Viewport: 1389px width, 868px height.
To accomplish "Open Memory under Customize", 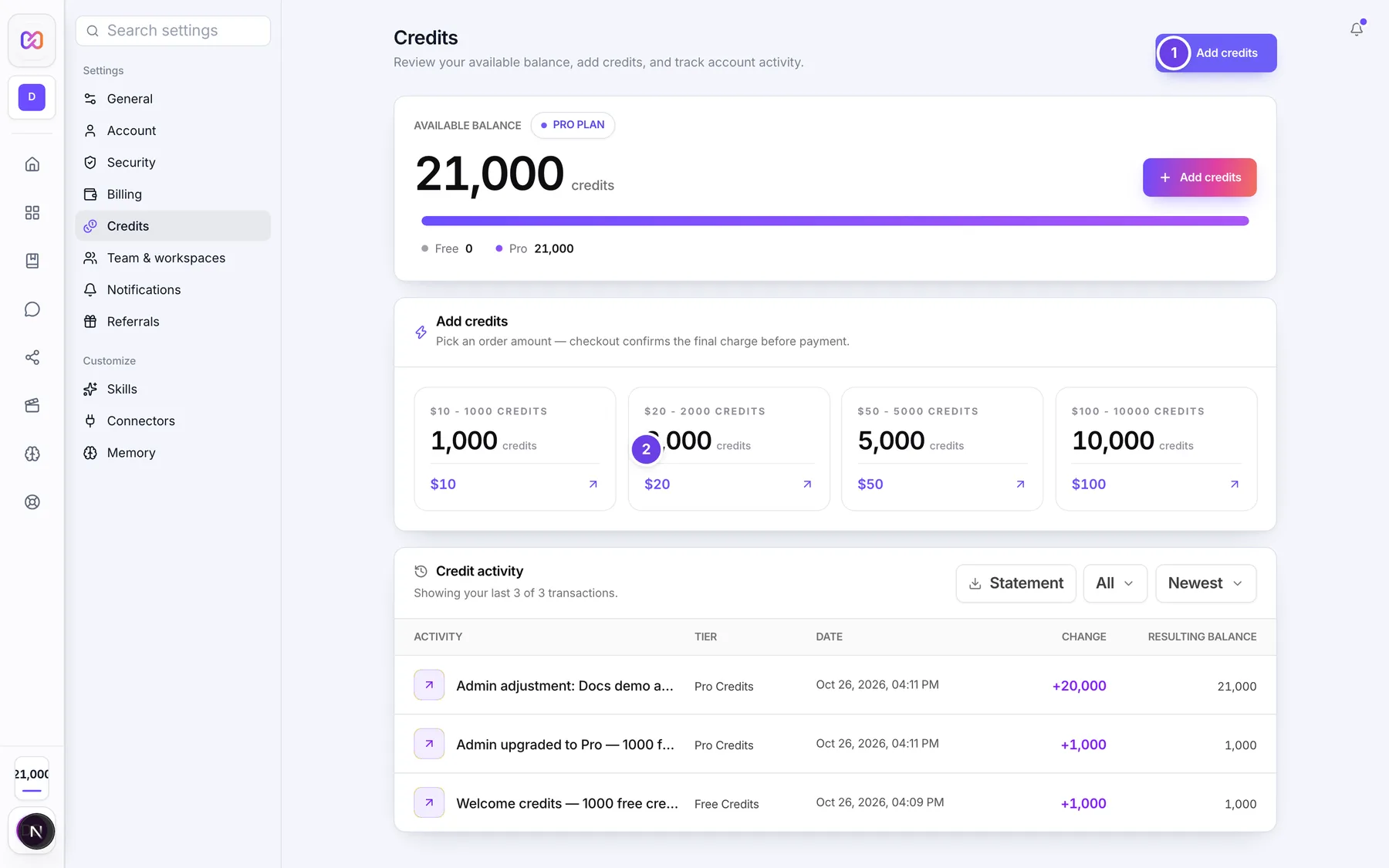I will [173, 453].
